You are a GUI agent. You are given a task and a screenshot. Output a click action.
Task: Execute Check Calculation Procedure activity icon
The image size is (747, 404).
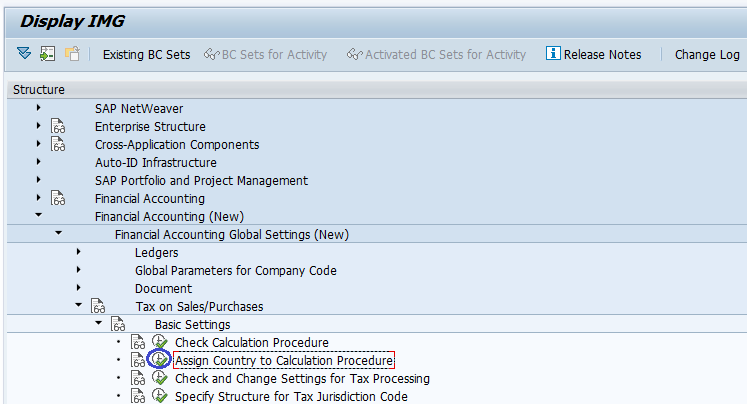[160, 341]
